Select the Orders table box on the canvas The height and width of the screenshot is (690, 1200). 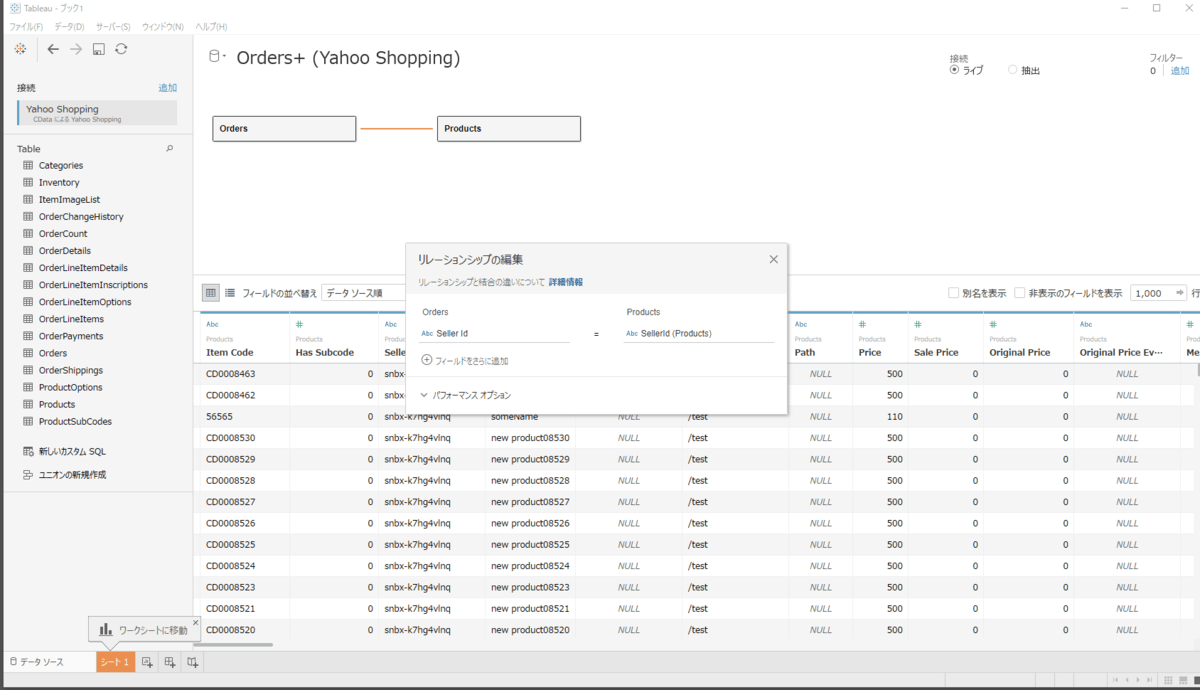pos(284,129)
